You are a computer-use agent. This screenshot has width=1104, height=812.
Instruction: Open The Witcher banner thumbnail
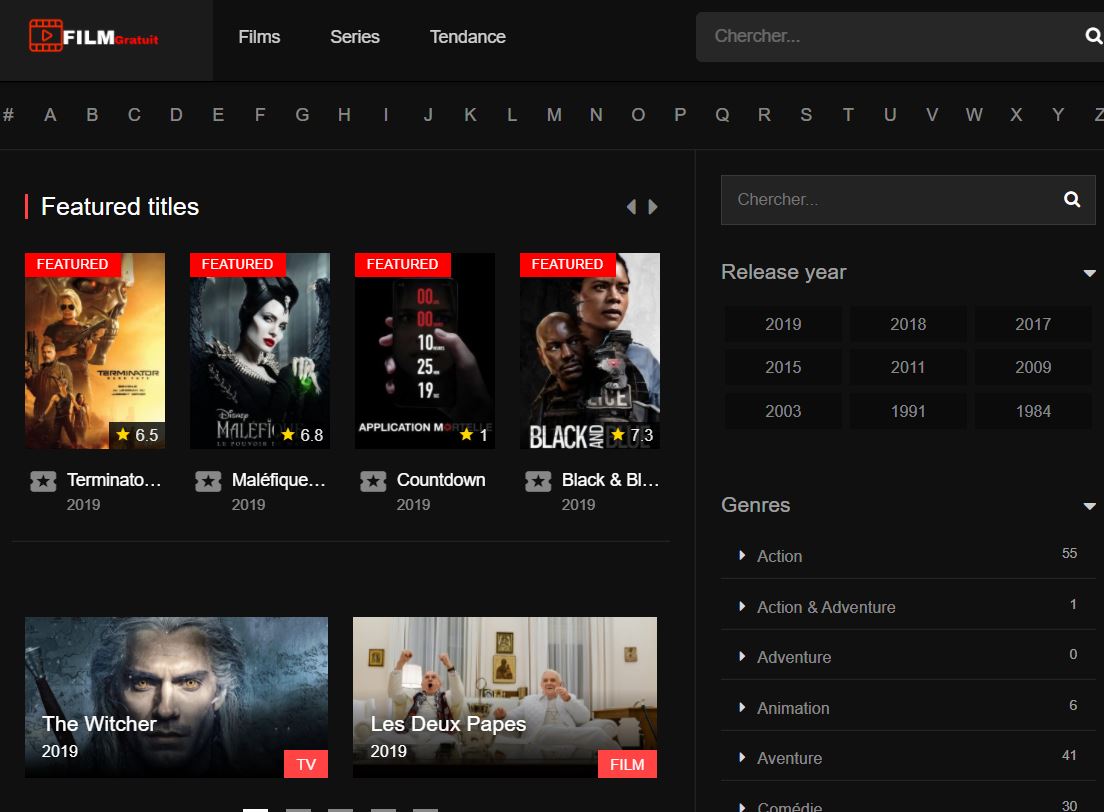176,697
